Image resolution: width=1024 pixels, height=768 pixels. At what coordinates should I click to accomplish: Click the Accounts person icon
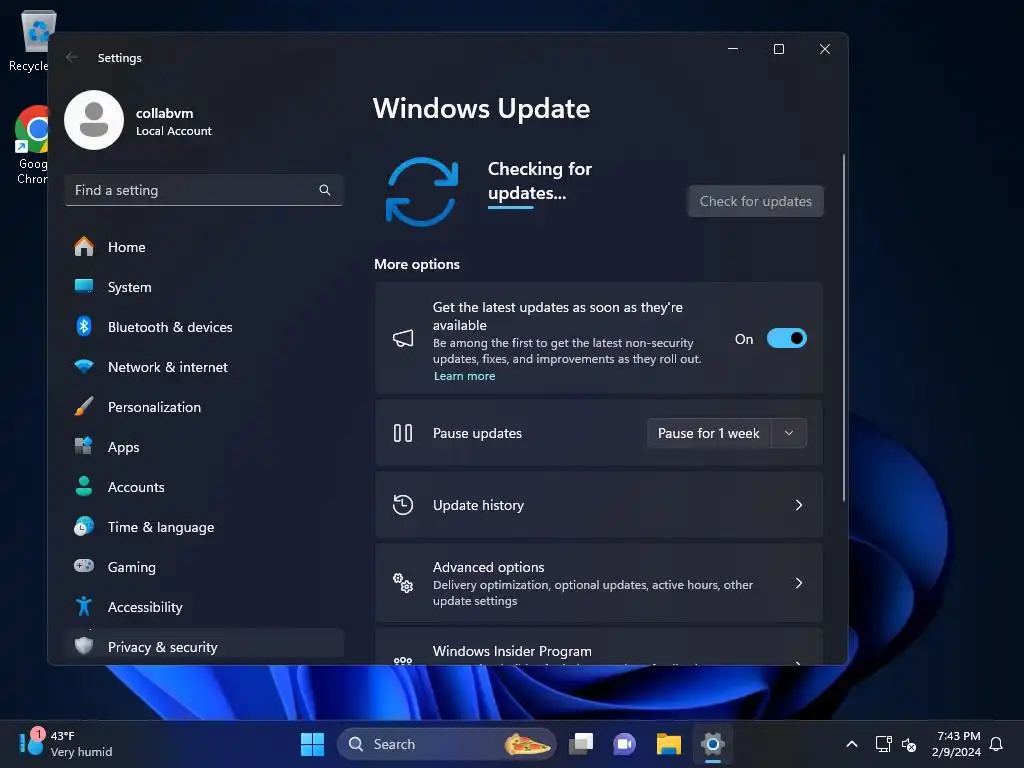coord(84,487)
